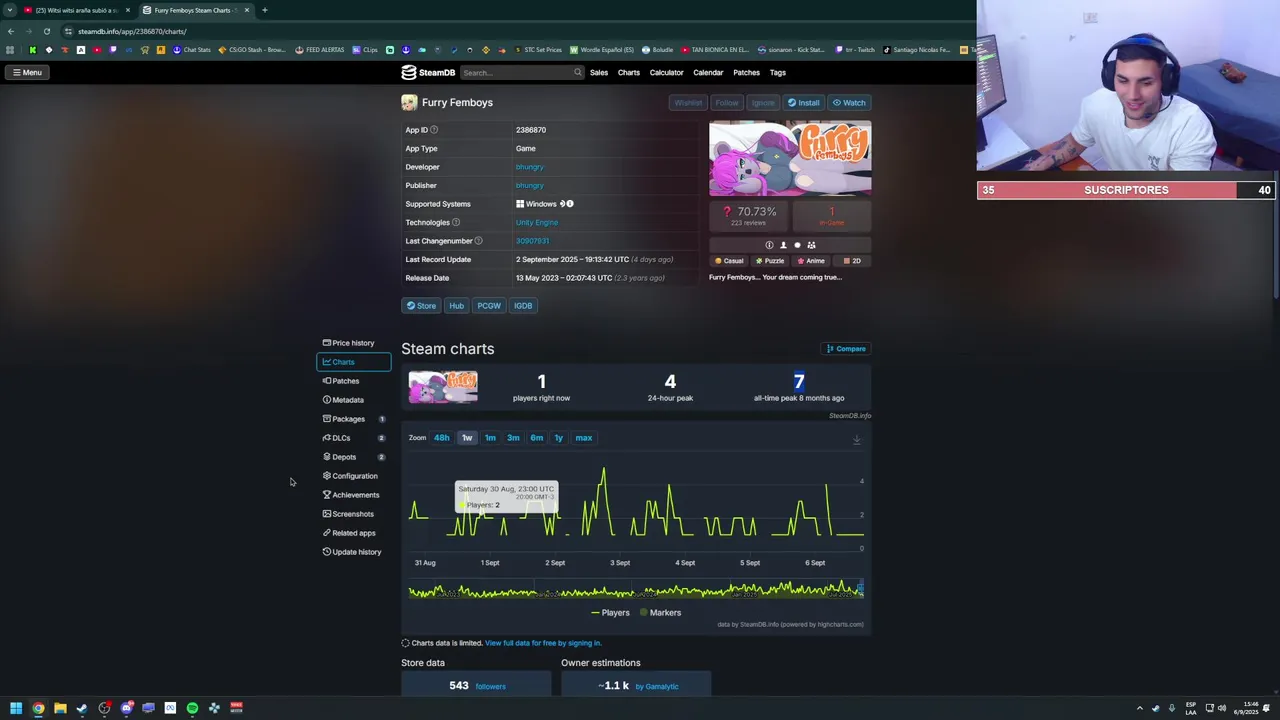Screen dimensions: 1280x720
Task: Set chart zoom to 1m
Action: pos(490,438)
